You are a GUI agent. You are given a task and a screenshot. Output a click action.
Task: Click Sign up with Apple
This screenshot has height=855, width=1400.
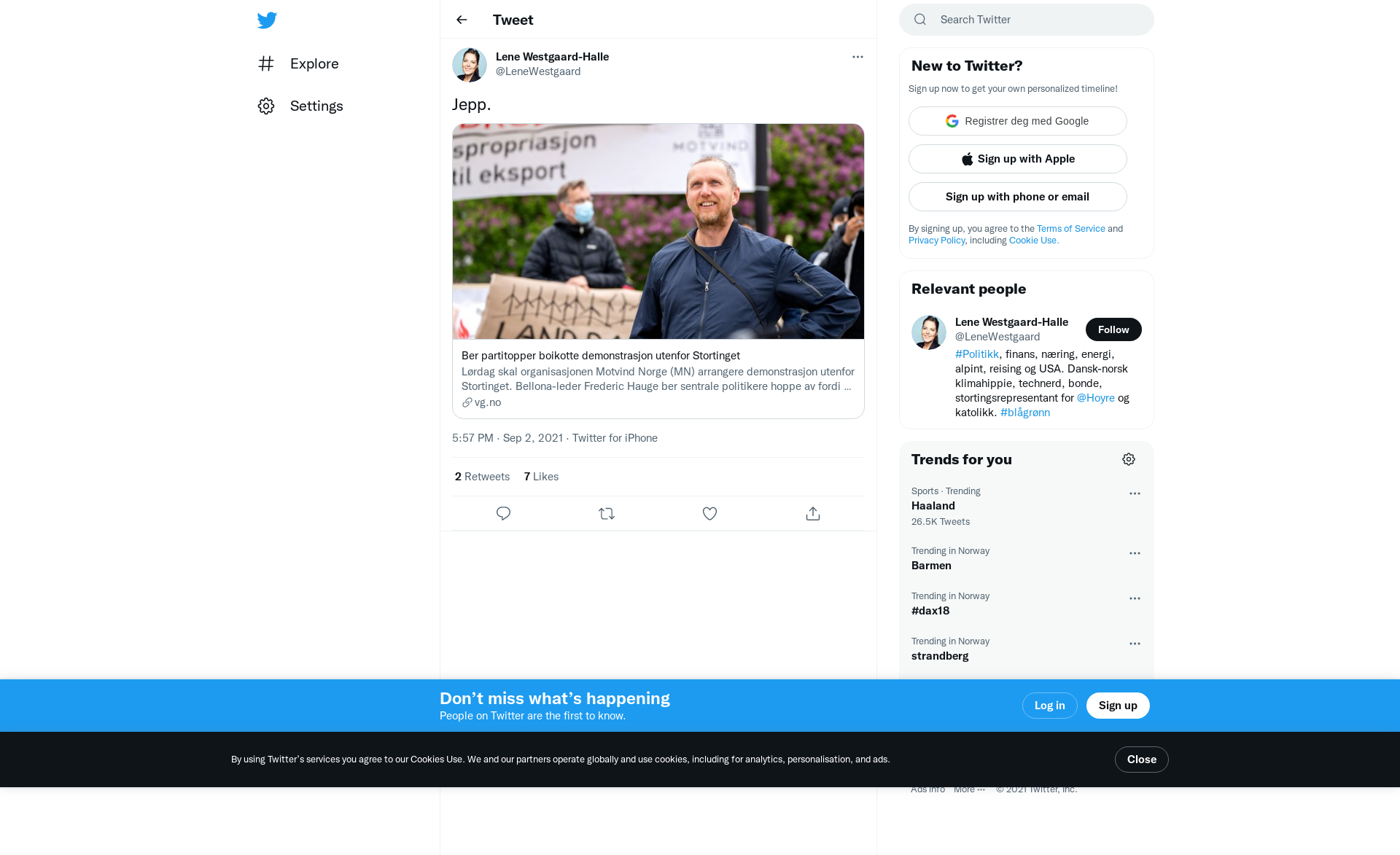(x=1018, y=159)
